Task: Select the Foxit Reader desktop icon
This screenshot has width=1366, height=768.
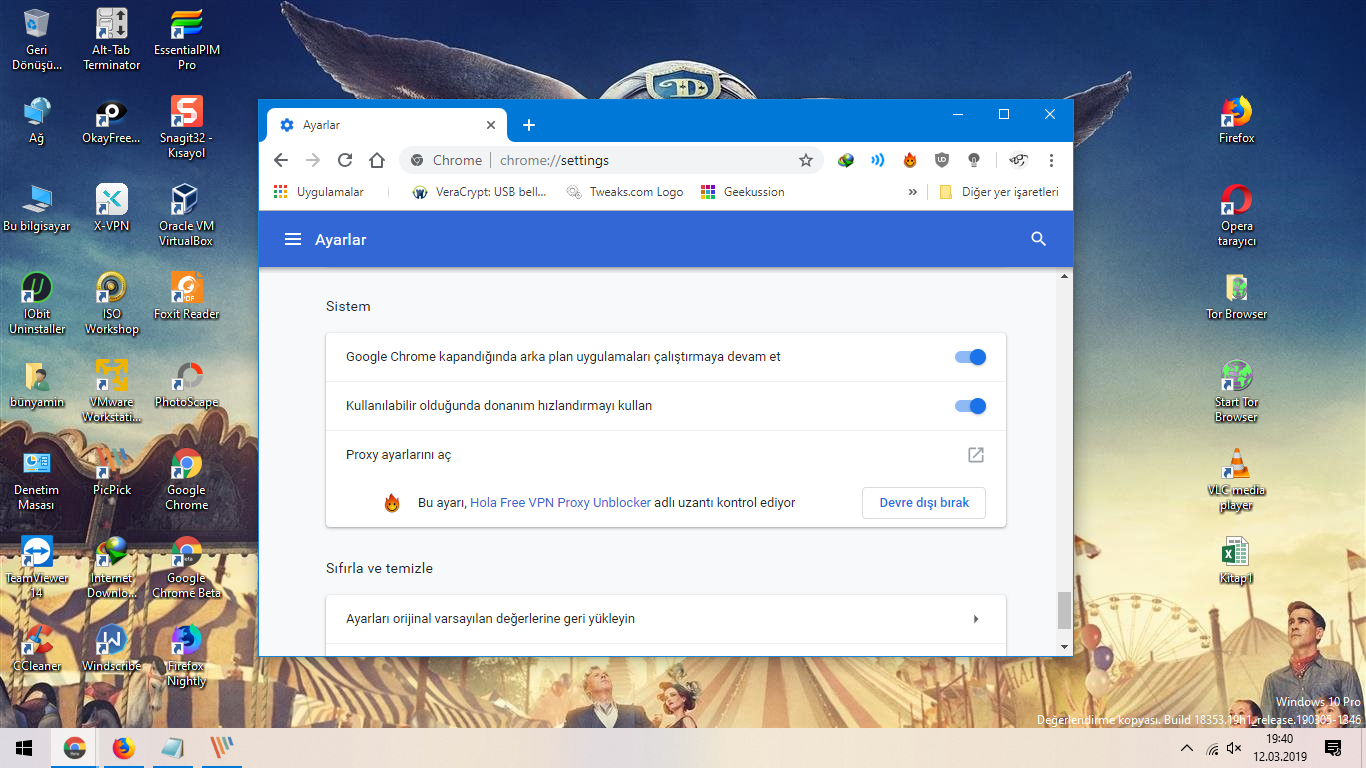Action: click(x=186, y=296)
